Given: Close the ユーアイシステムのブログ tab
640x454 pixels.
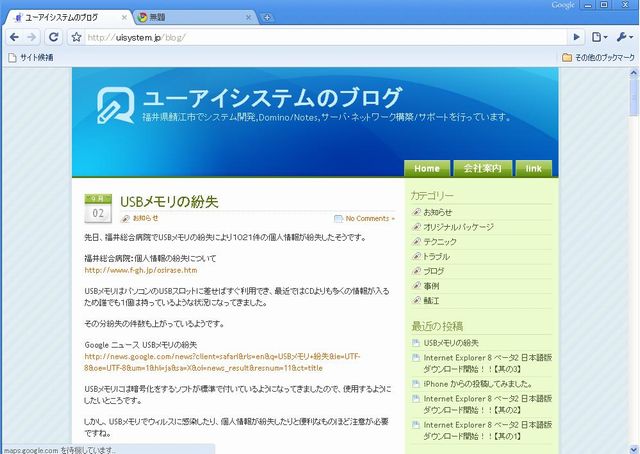Looking at the screenshot, I should pos(124,17).
